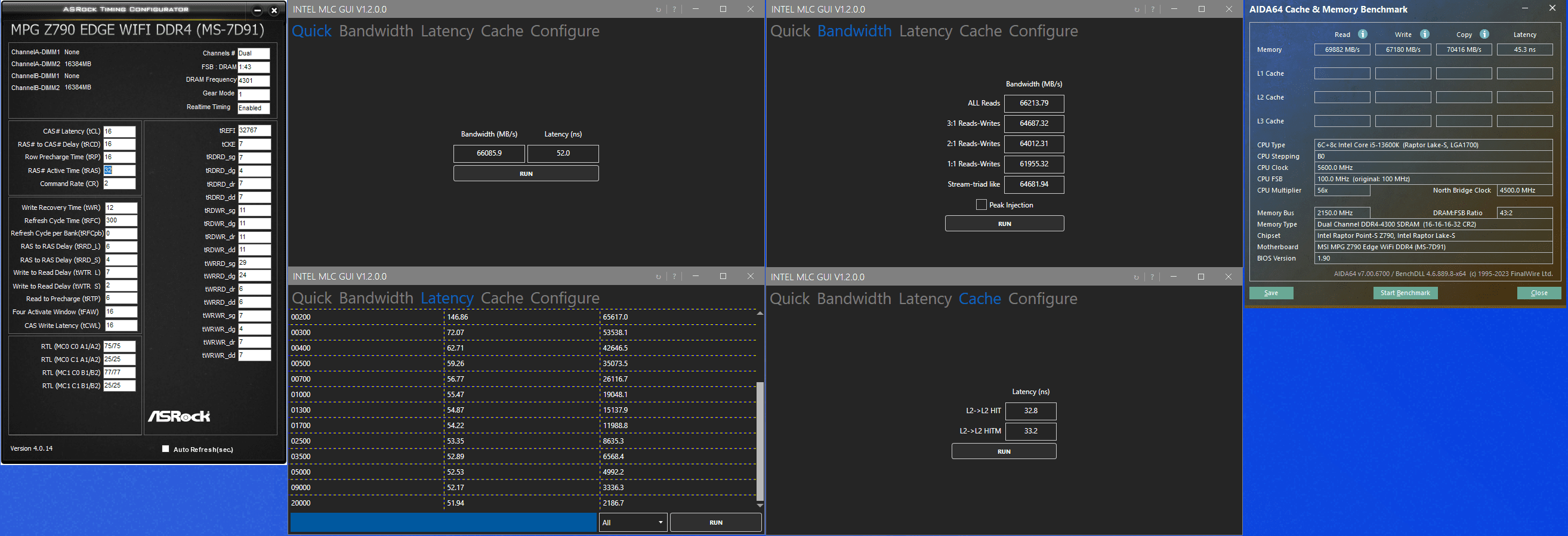1568x536 pixels.
Task: Open Bandwidth tab in Quick MLC window
Action: coord(375,31)
